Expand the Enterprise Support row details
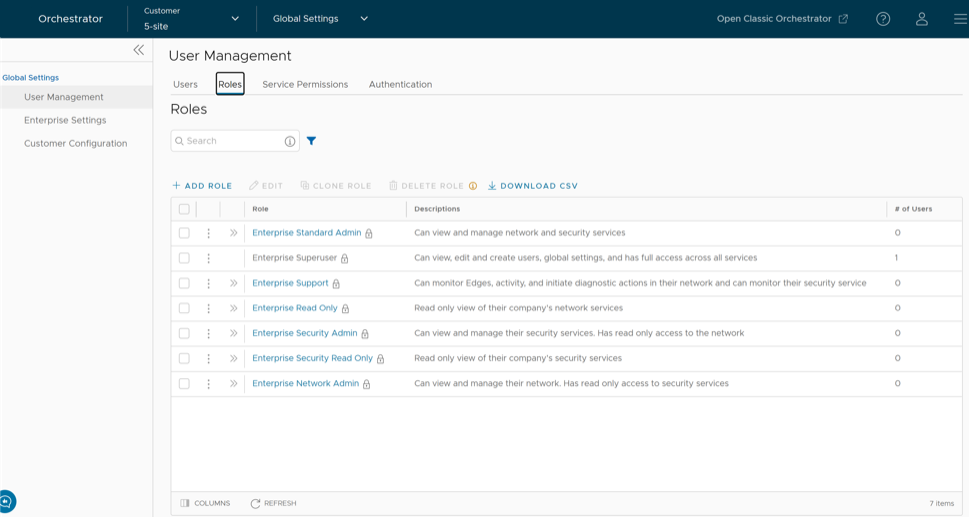The width and height of the screenshot is (969, 517). (x=233, y=283)
